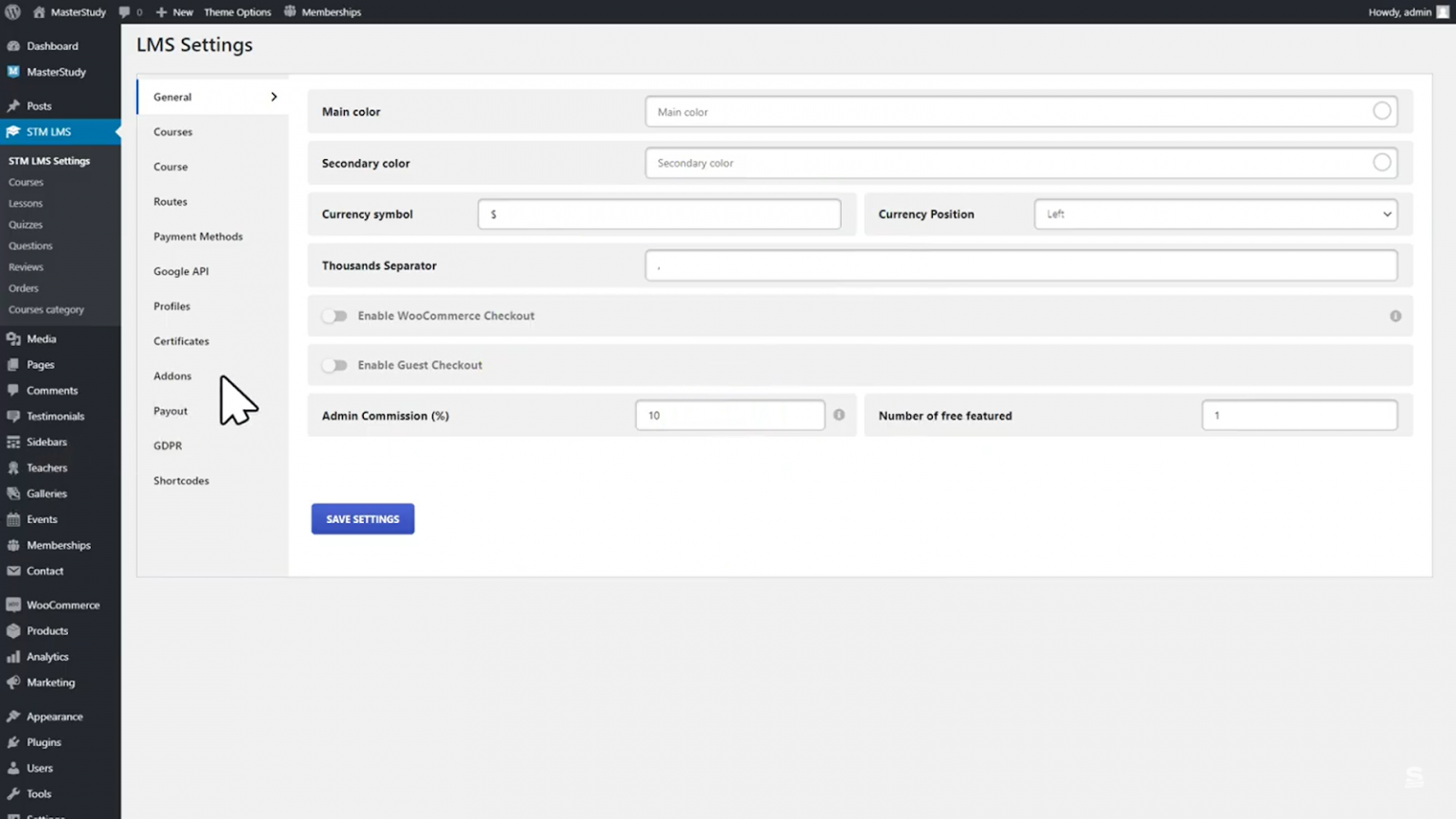Open the Orders link under STM LMS Settings
Screen dimensions: 1456x819
click(x=23, y=288)
